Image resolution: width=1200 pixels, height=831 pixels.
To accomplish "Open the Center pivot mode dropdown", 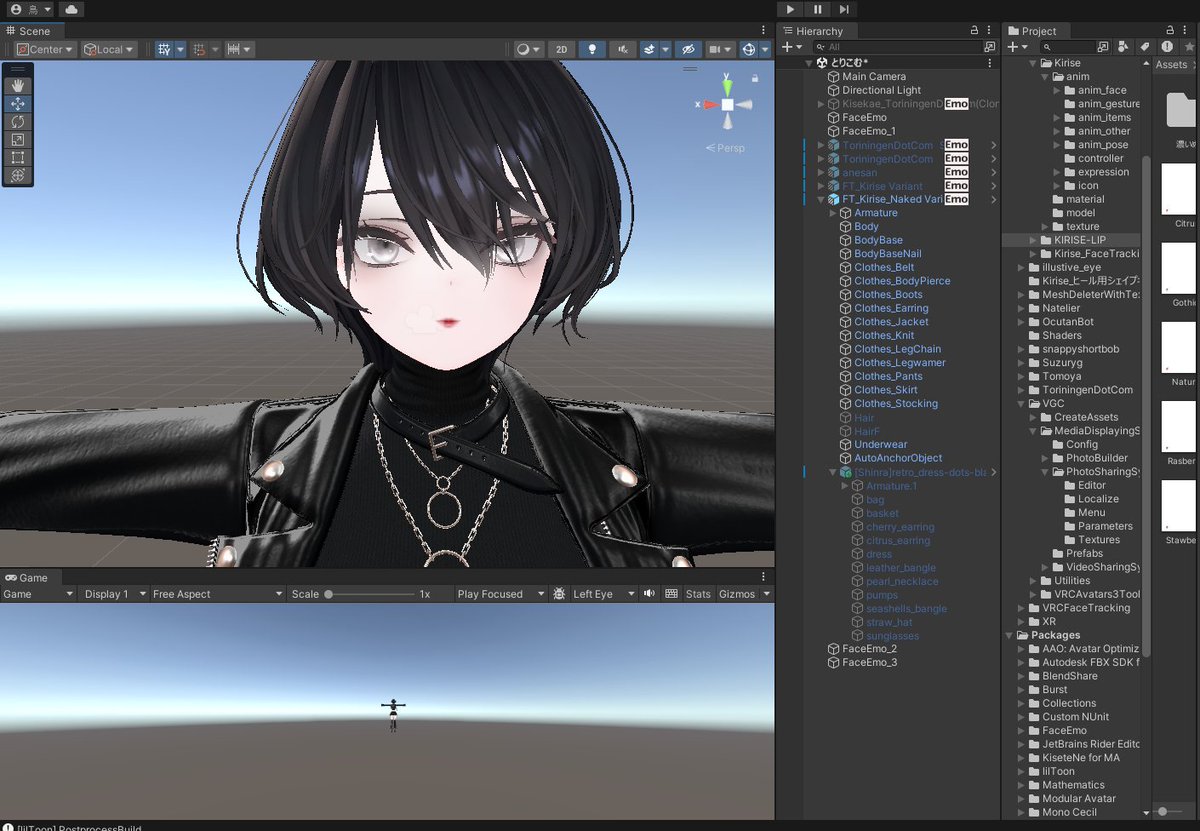I will [44, 49].
